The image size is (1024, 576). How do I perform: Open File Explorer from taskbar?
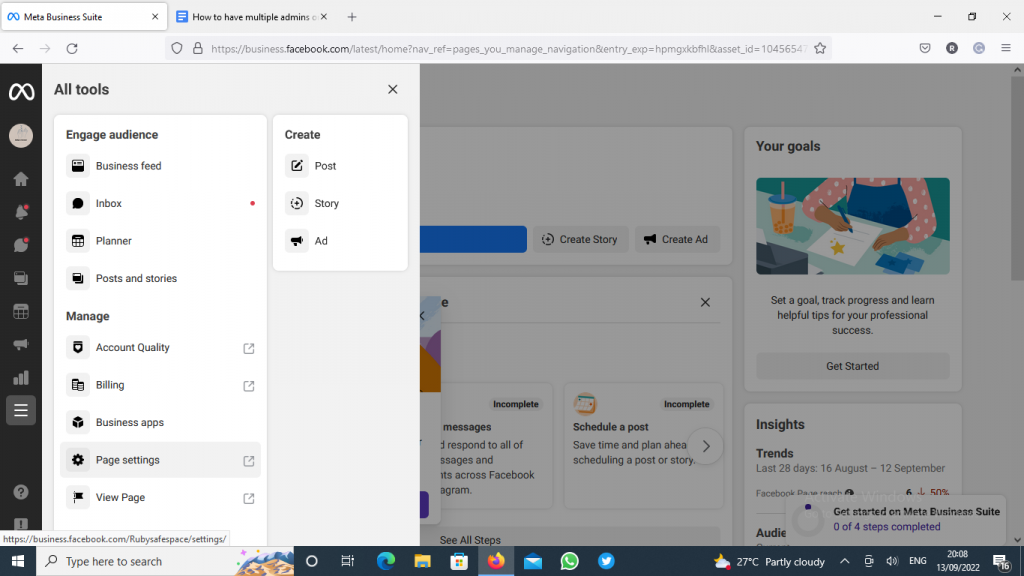(423, 561)
